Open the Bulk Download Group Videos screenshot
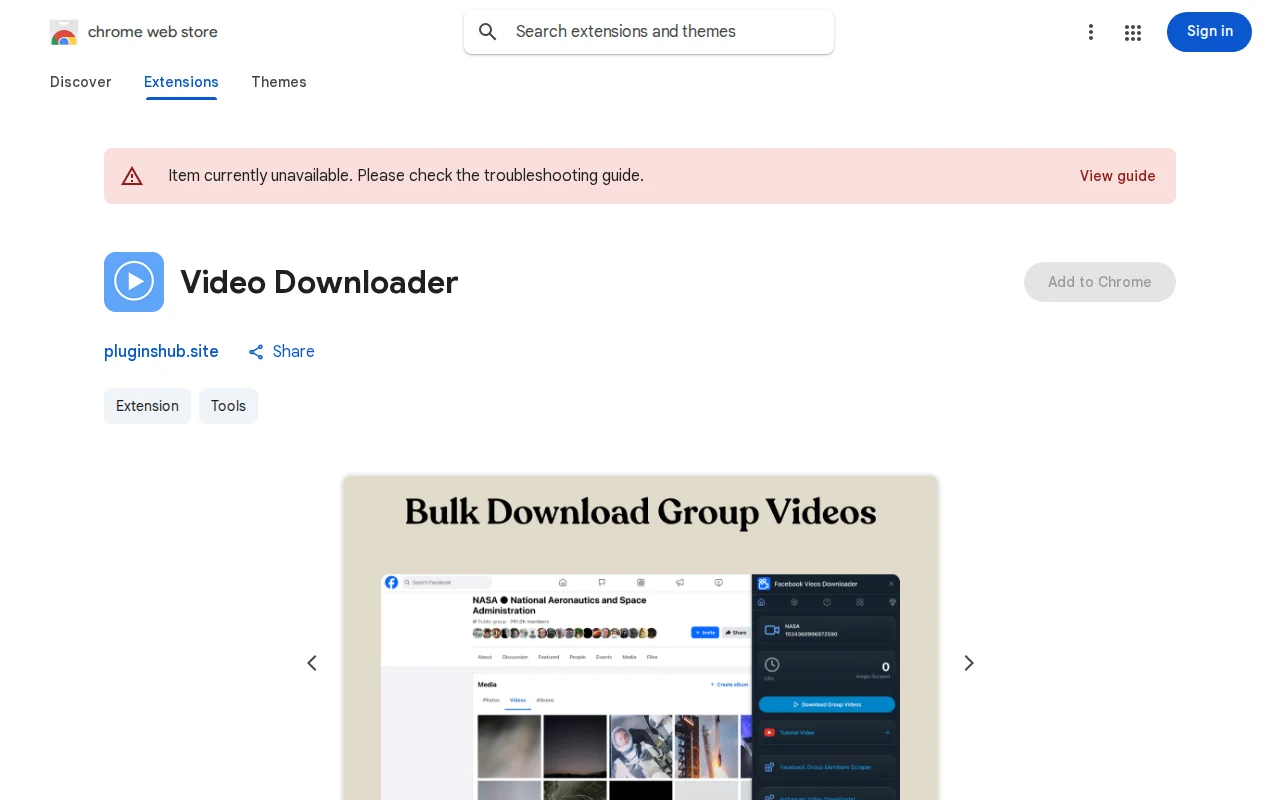This screenshot has width=1280, height=800. pos(640,638)
